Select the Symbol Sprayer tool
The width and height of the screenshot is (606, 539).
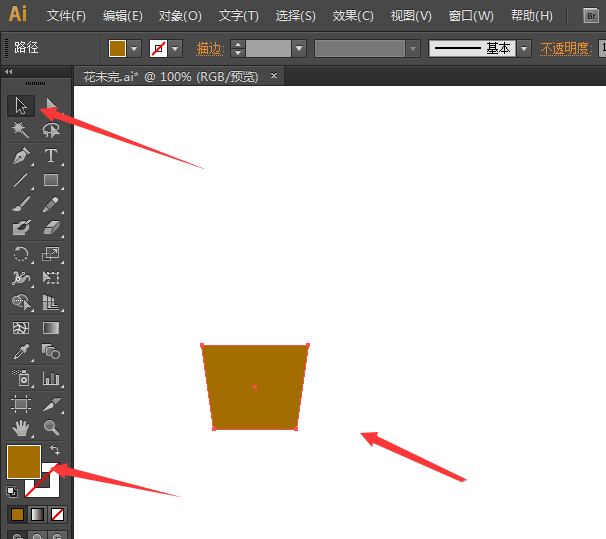point(21,378)
